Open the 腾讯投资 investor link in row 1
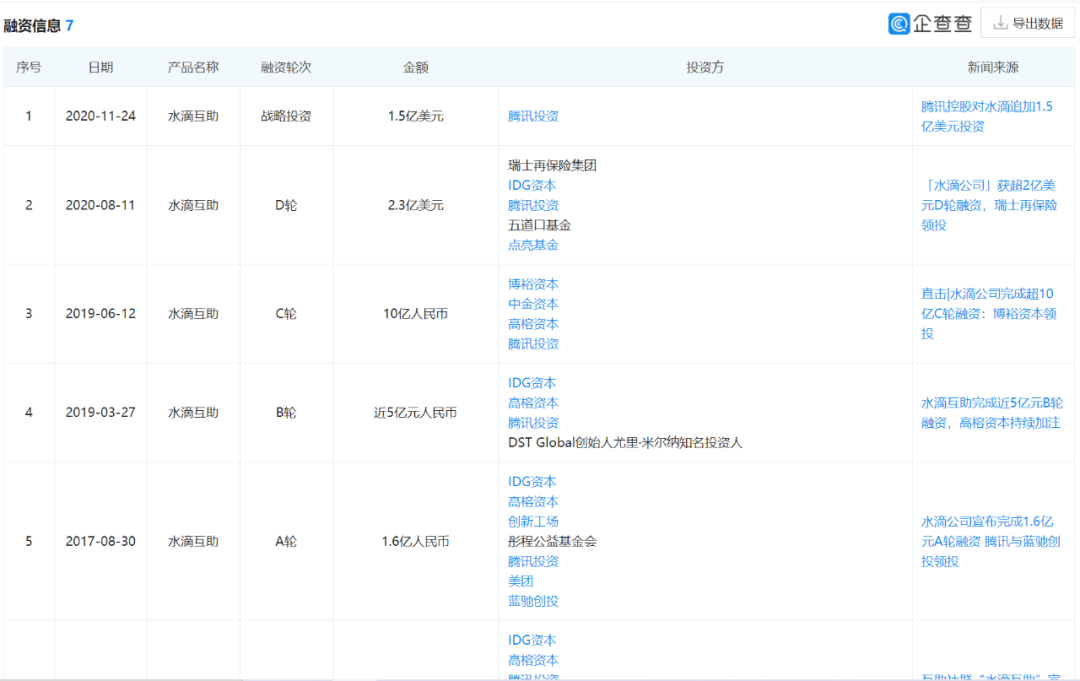Viewport: 1080px width, 681px height. point(533,116)
